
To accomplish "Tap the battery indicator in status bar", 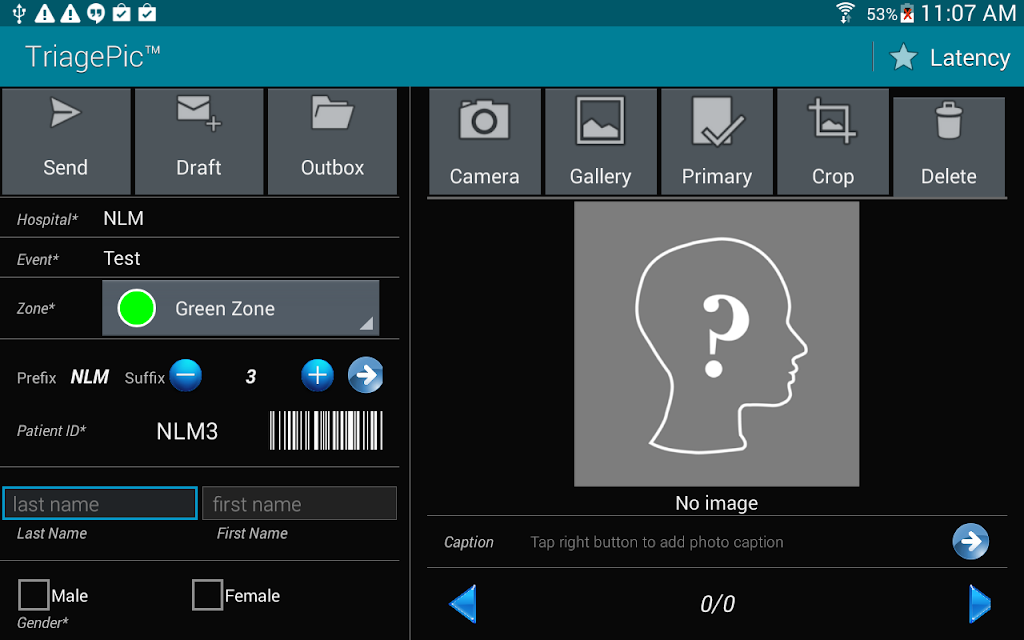I will click(907, 13).
